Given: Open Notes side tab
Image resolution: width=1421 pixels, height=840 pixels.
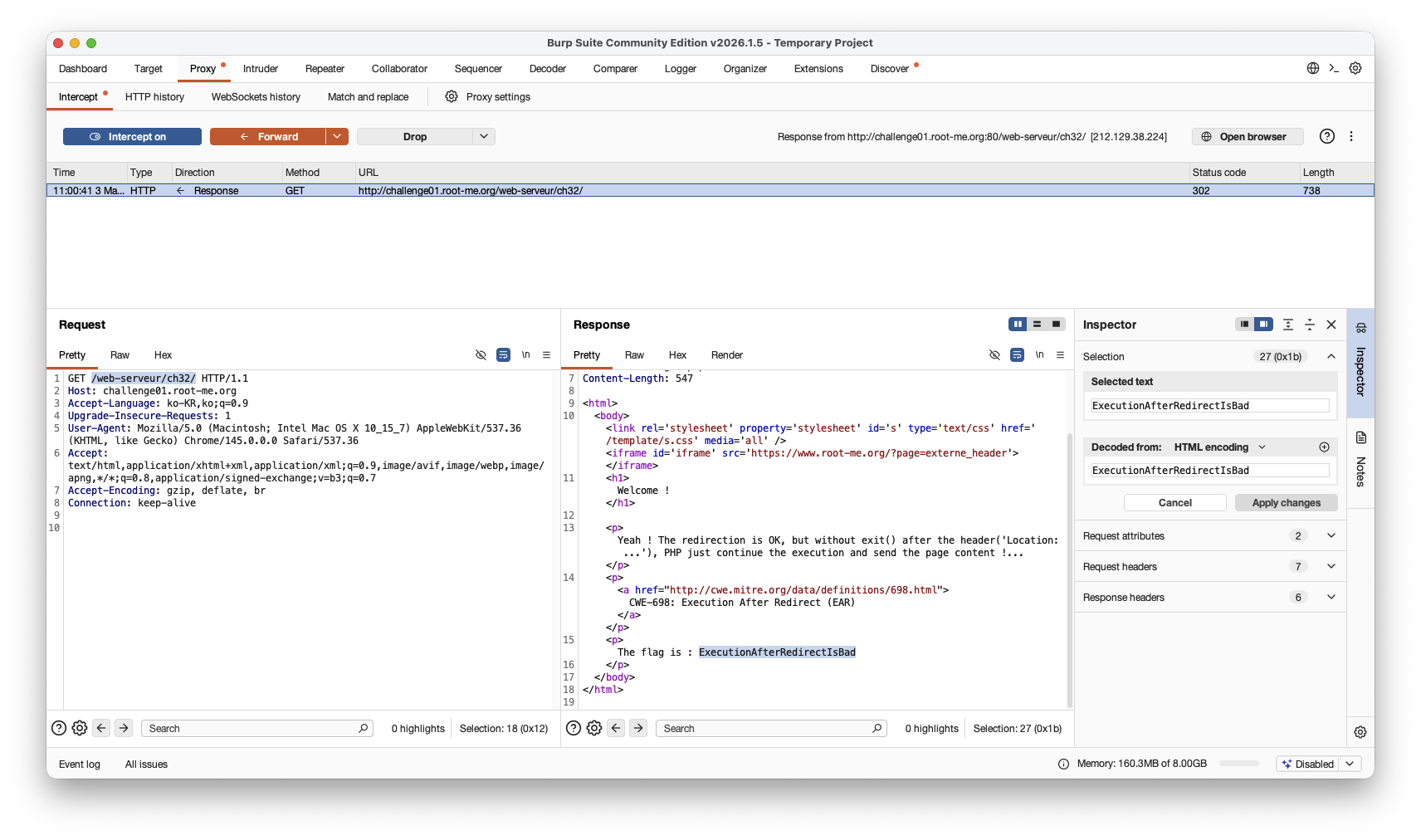Looking at the screenshot, I should tap(1360, 459).
